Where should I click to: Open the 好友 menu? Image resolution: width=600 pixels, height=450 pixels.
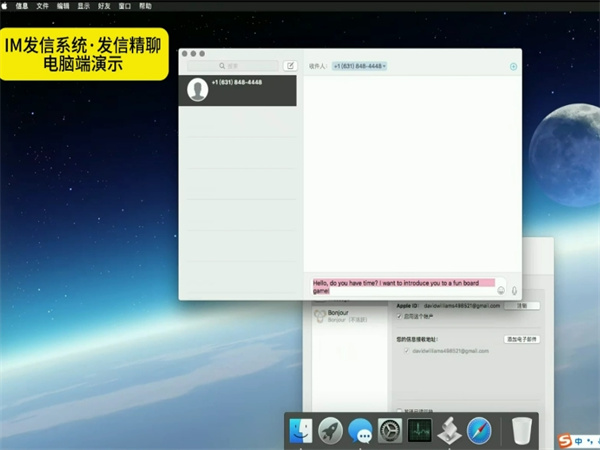coord(103,5)
